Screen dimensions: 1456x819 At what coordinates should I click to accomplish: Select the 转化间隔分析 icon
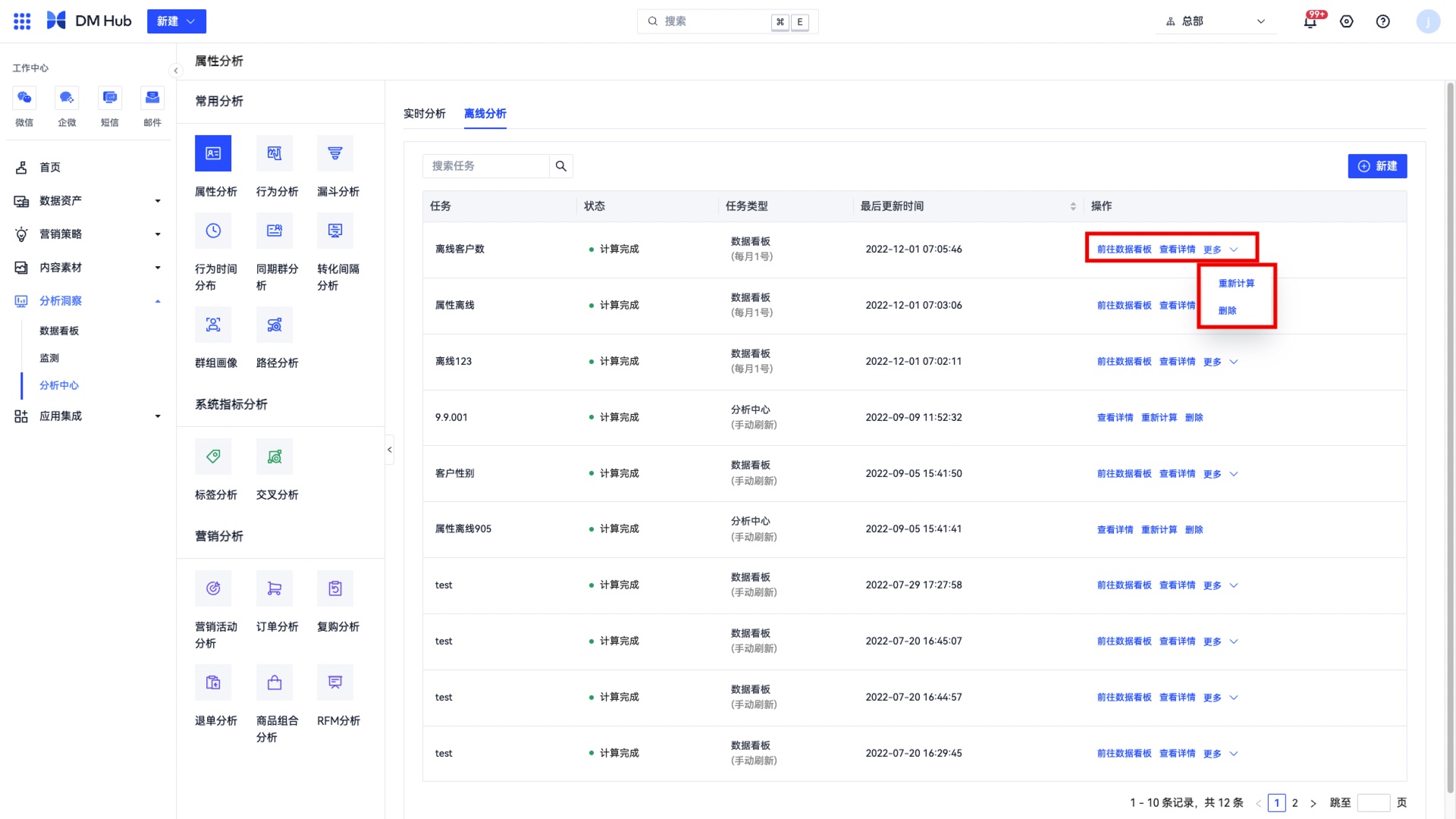click(335, 231)
